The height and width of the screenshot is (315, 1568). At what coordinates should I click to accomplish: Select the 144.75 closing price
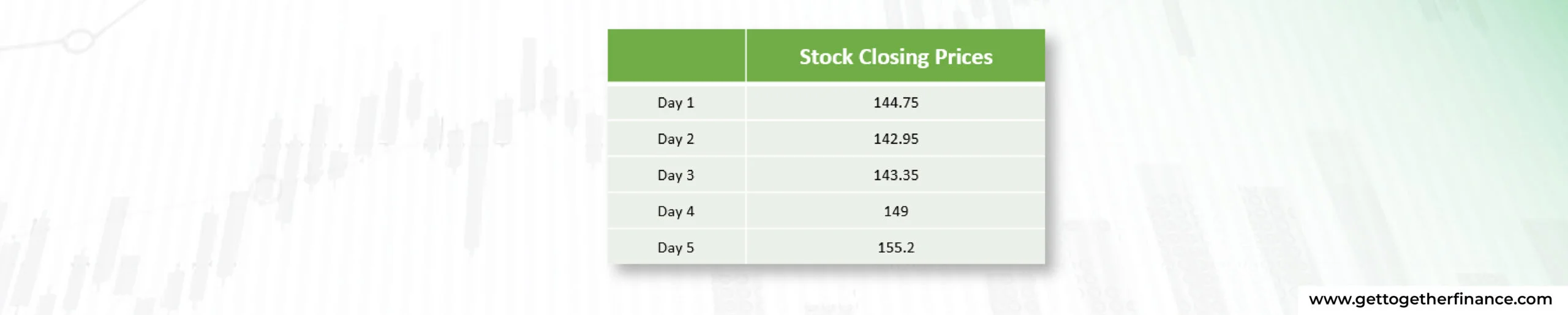[895, 103]
